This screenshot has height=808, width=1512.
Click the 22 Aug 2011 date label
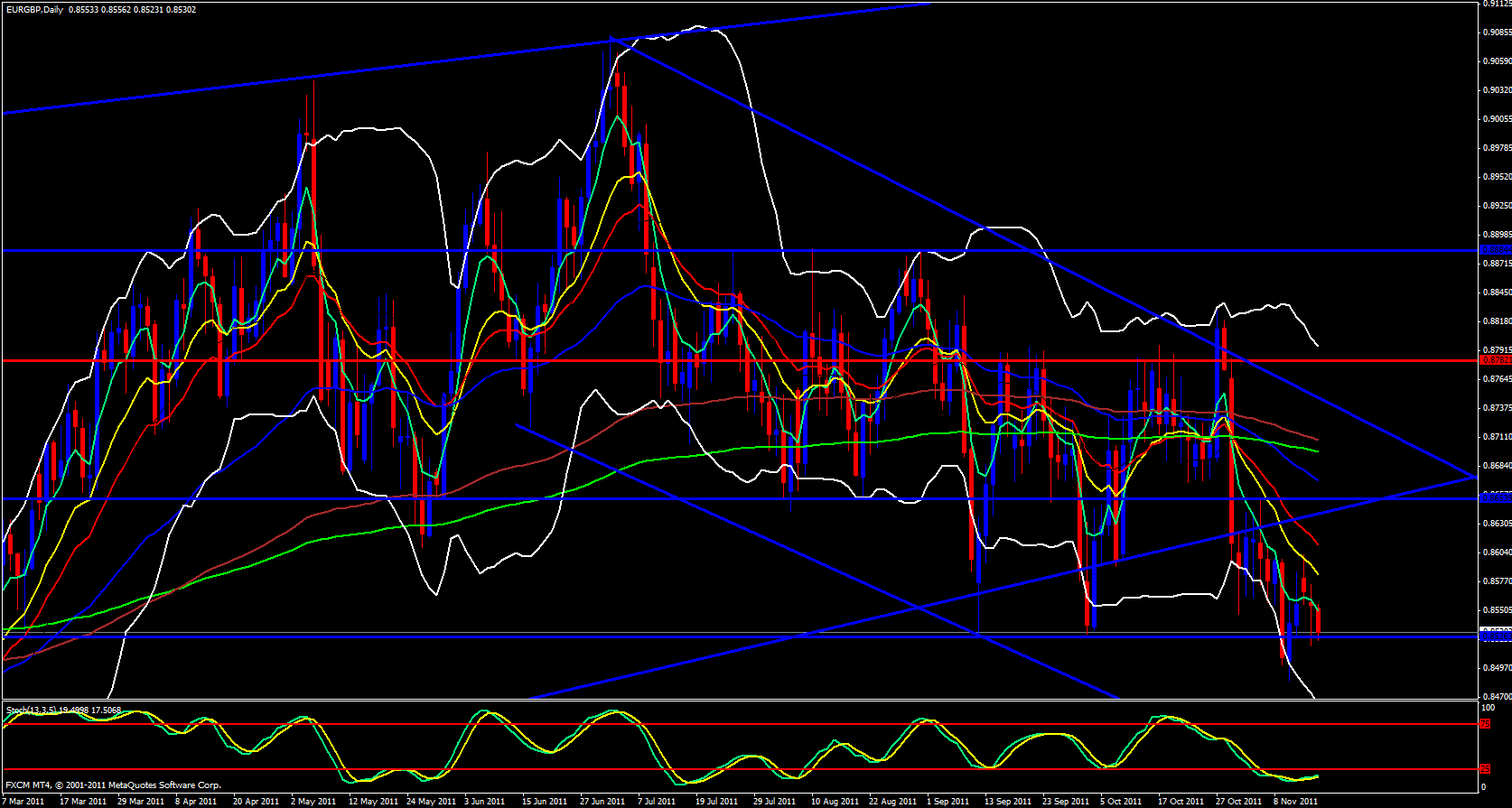pos(892,801)
